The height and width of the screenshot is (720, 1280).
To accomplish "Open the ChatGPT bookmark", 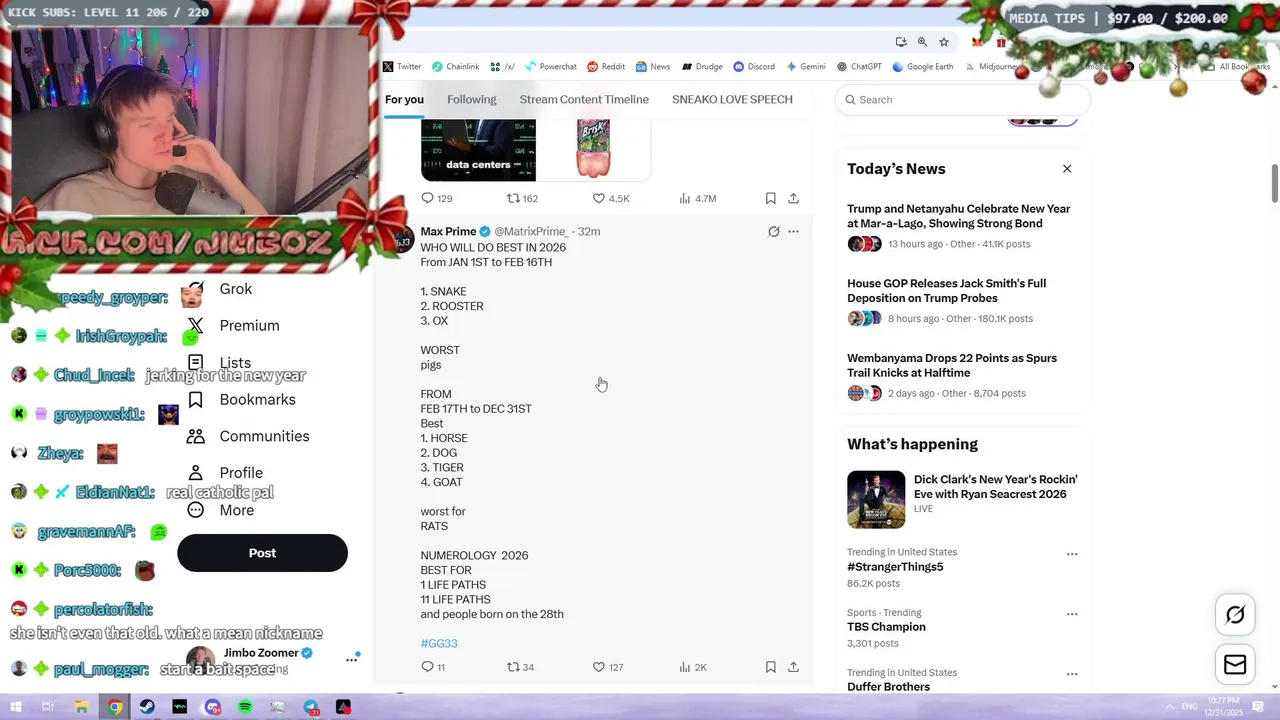I will pos(859,67).
